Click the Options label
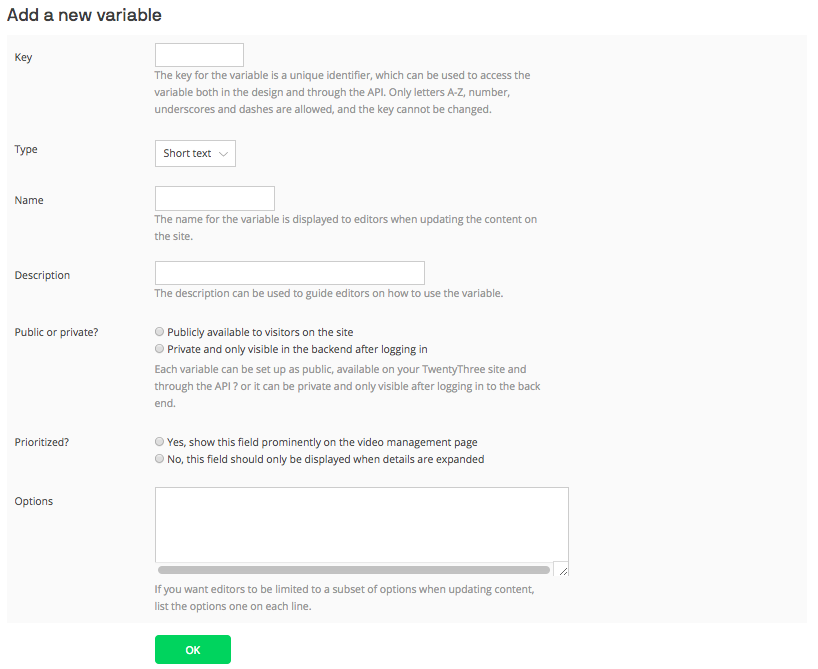Screen dimensions: 818x669 point(34,501)
